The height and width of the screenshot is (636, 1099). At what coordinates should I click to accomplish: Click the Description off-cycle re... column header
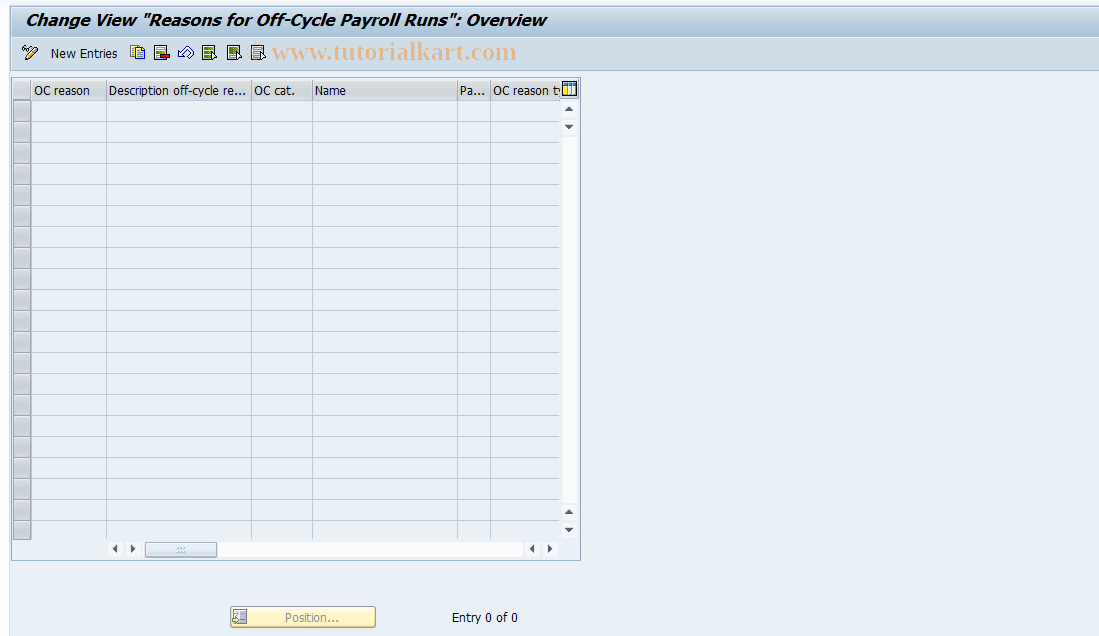[179, 90]
